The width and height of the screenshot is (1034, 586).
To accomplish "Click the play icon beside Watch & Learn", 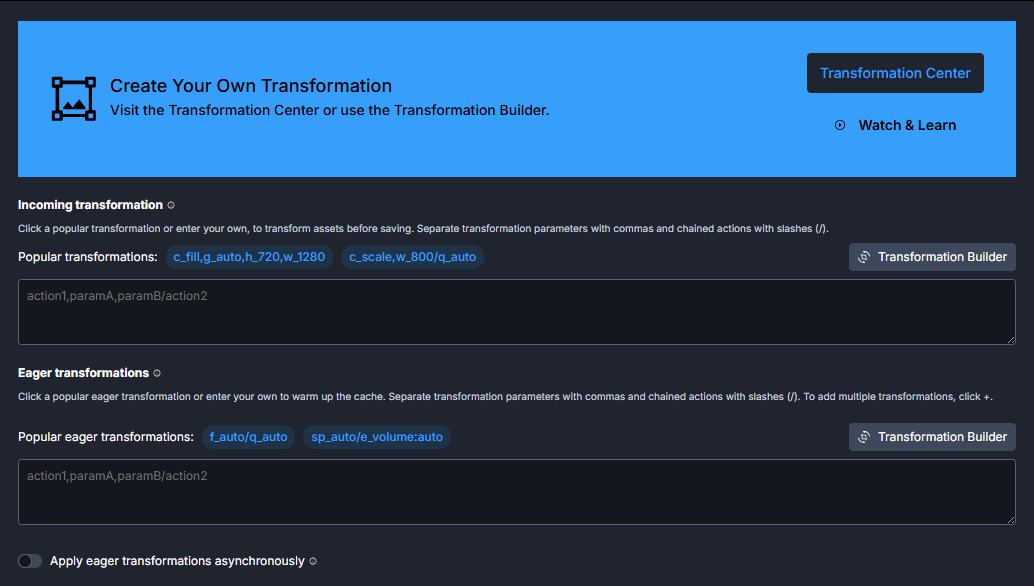I will [x=840, y=125].
